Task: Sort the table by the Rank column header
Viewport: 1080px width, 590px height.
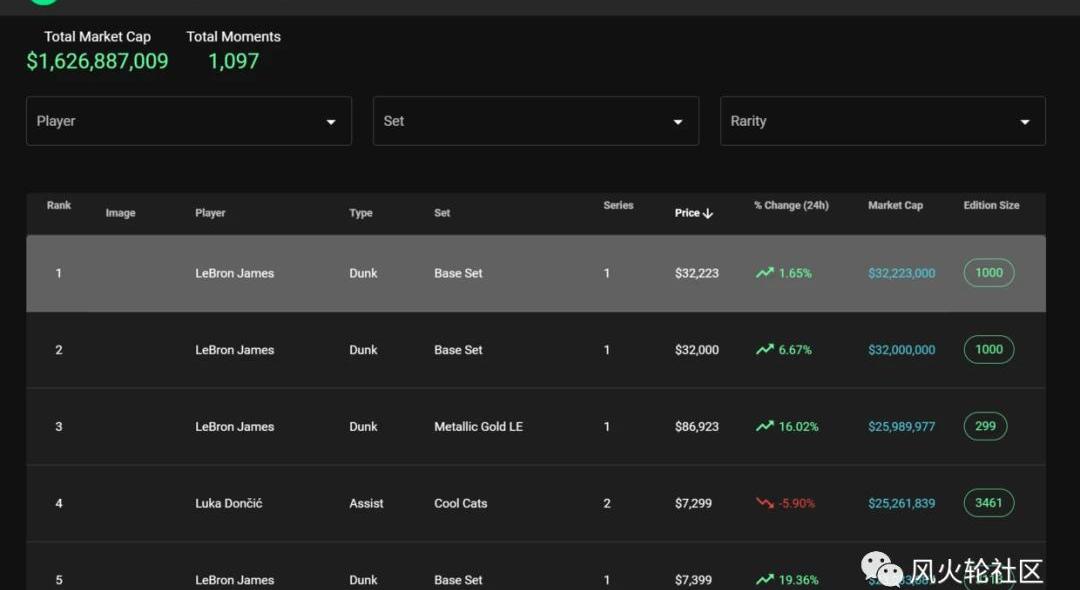Action: pyautogui.click(x=59, y=205)
